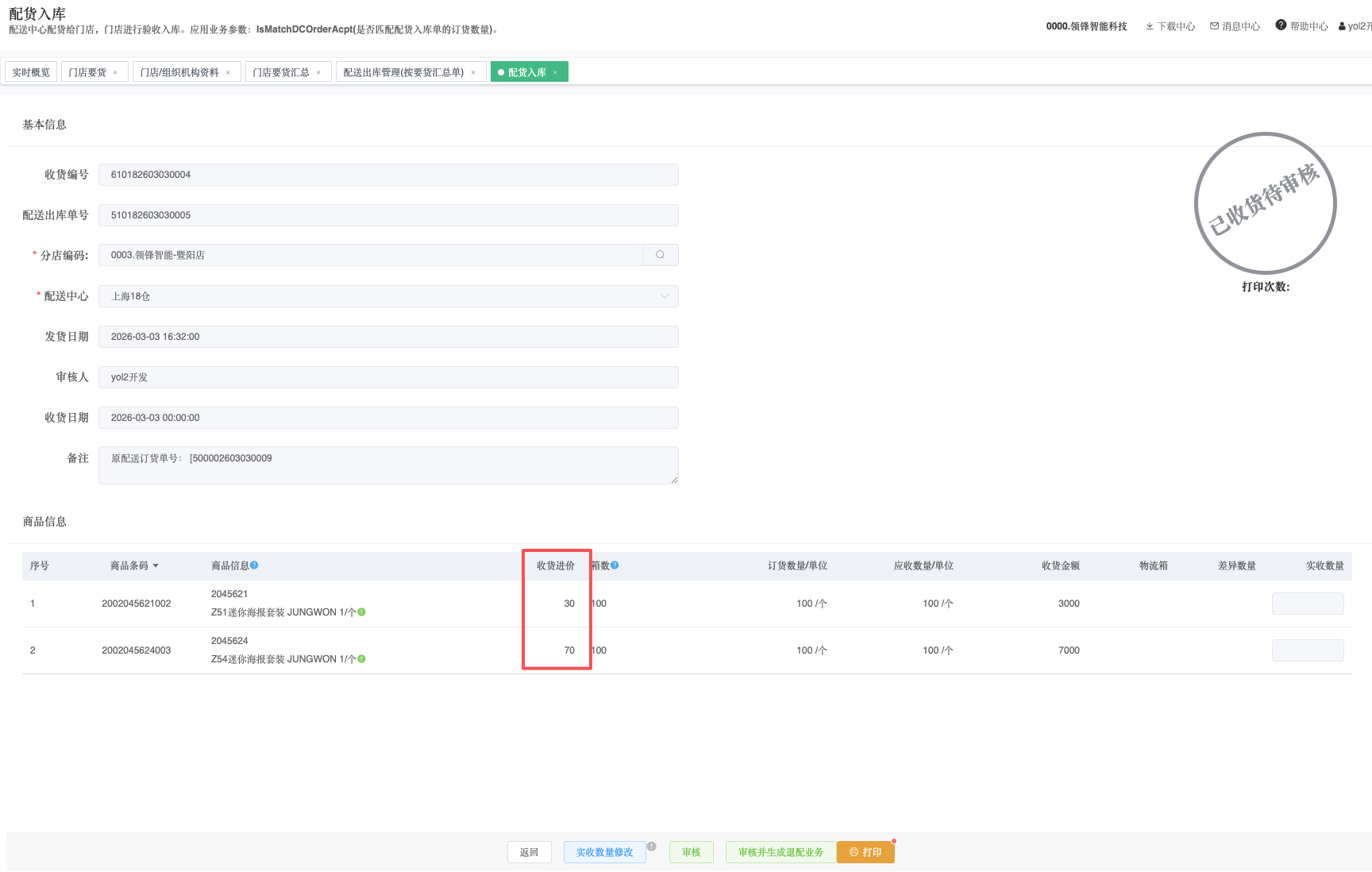Click green icon after Z54迷你海报套装 JUNGWON

coord(361,659)
